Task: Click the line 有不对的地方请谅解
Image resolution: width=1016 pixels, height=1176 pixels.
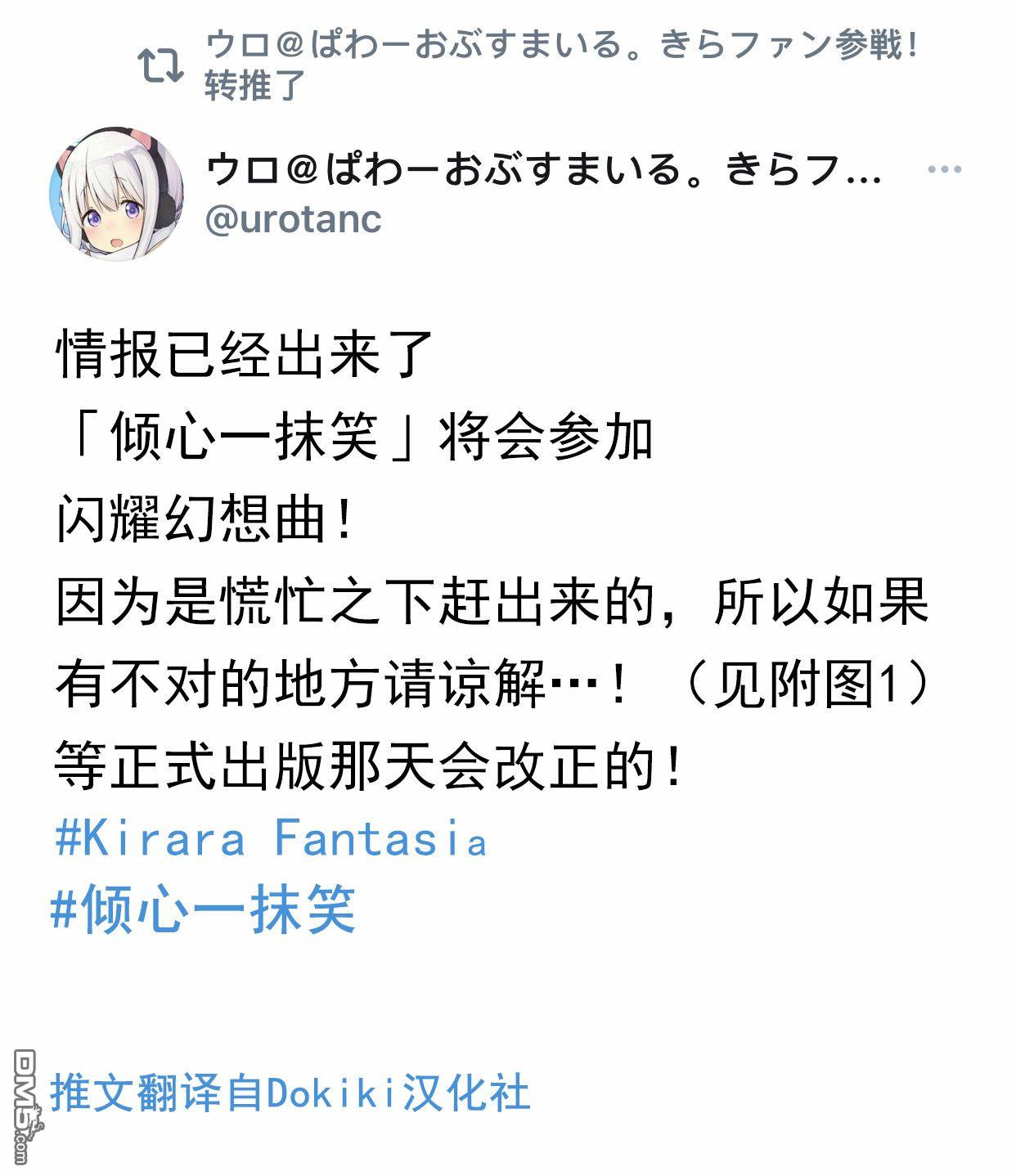Action: pyautogui.click(x=341, y=684)
